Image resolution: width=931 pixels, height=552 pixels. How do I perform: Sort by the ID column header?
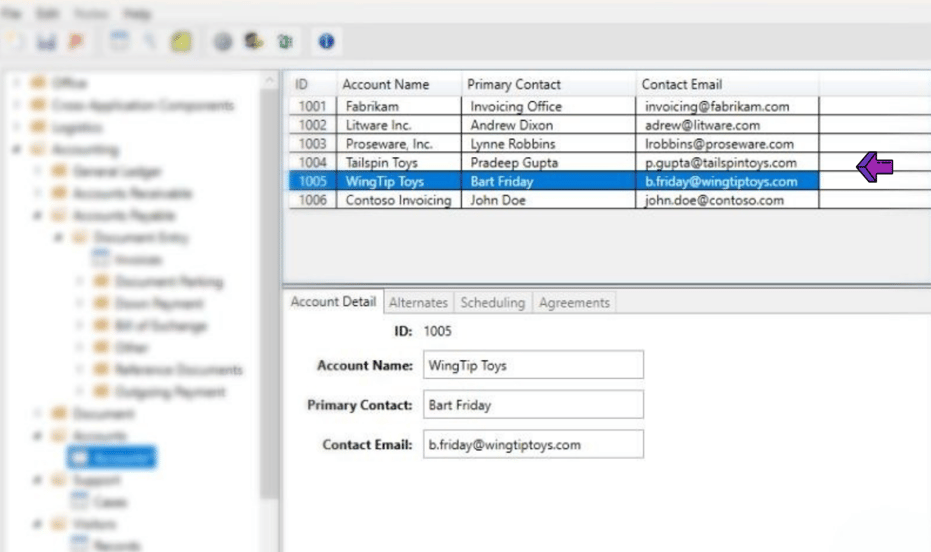pyautogui.click(x=313, y=84)
